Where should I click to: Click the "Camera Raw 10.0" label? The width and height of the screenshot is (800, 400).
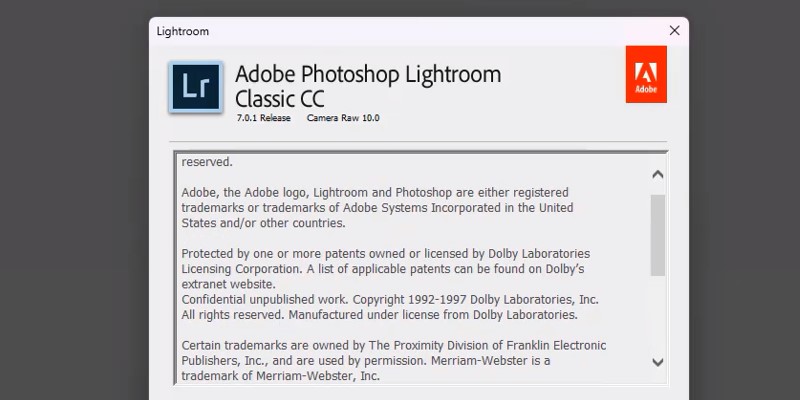tap(343, 118)
